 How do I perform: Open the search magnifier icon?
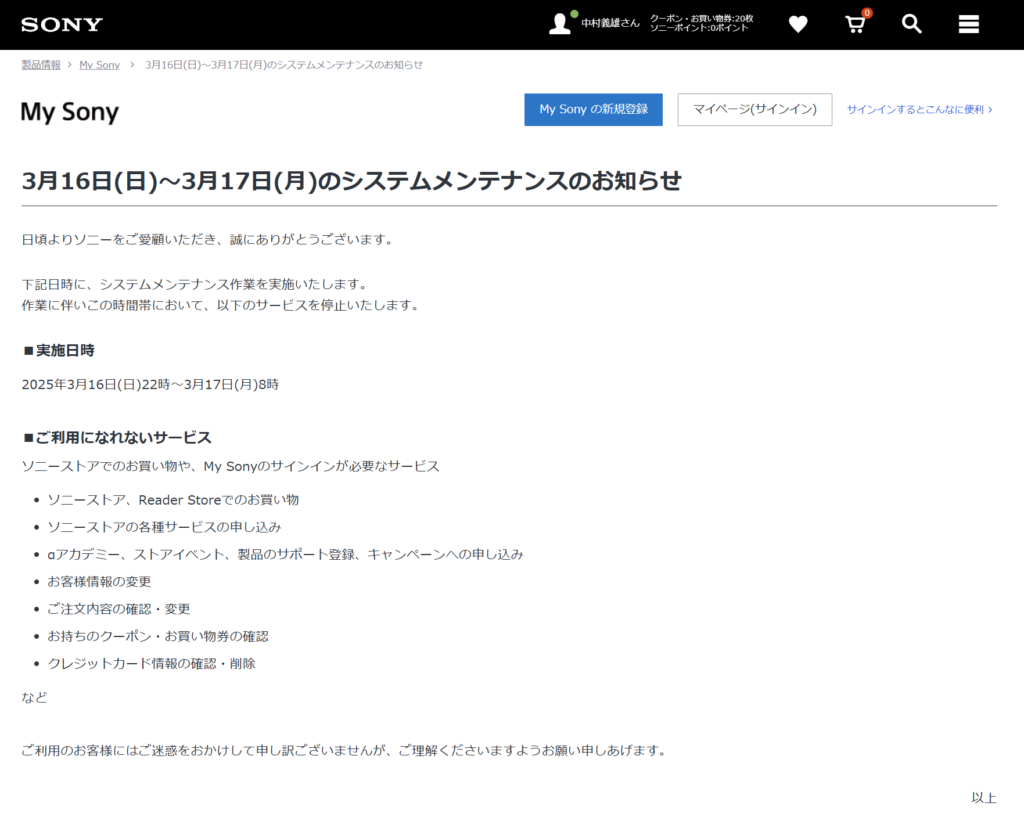[912, 24]
